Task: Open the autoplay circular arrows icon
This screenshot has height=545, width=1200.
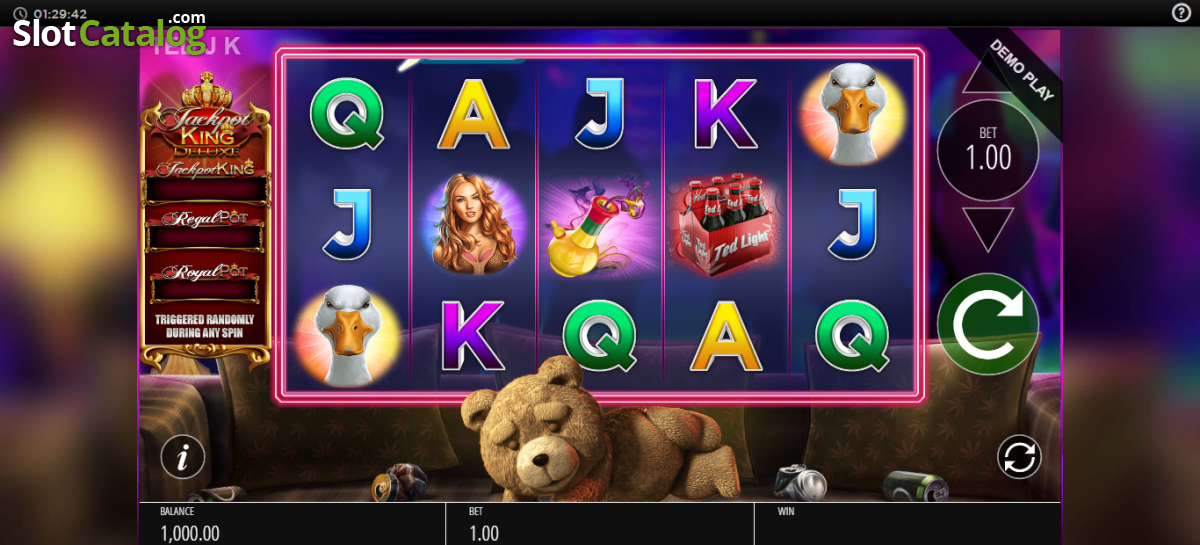Action: [x=1019, y=457]
